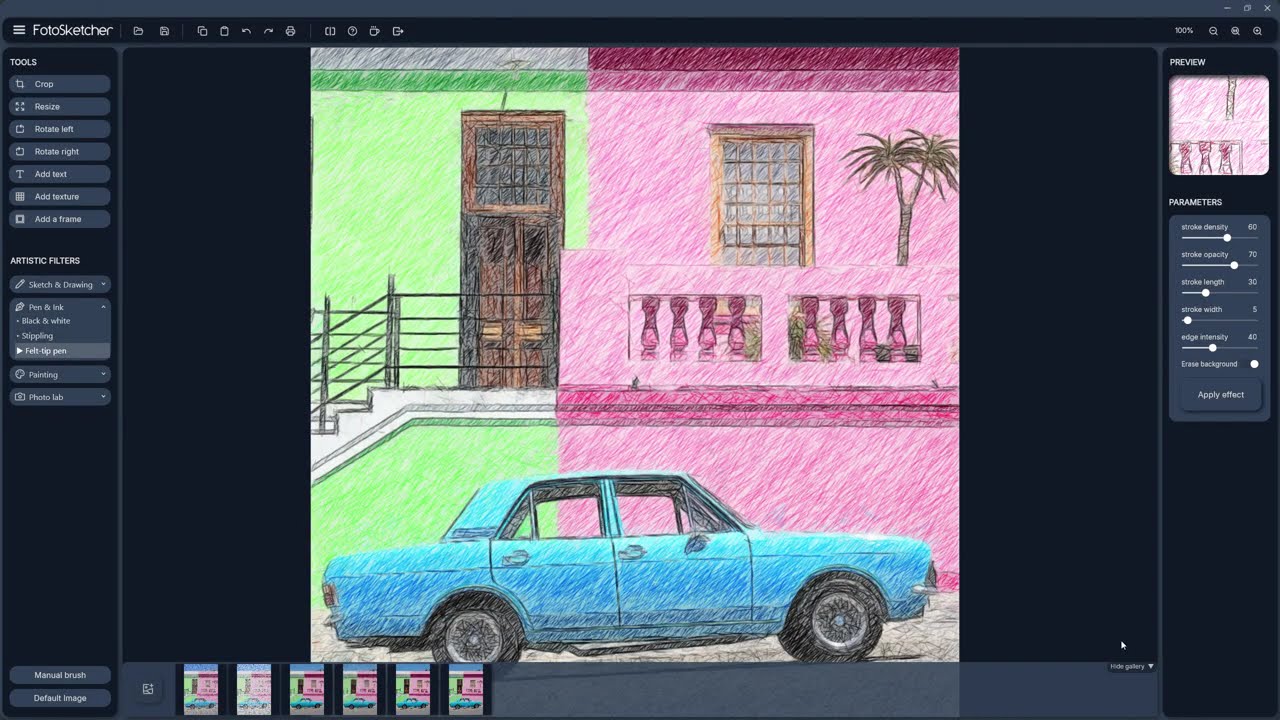Screen dimensions: 1280x720
Task: Click the 100% zoom level text
Action: 1184,31
